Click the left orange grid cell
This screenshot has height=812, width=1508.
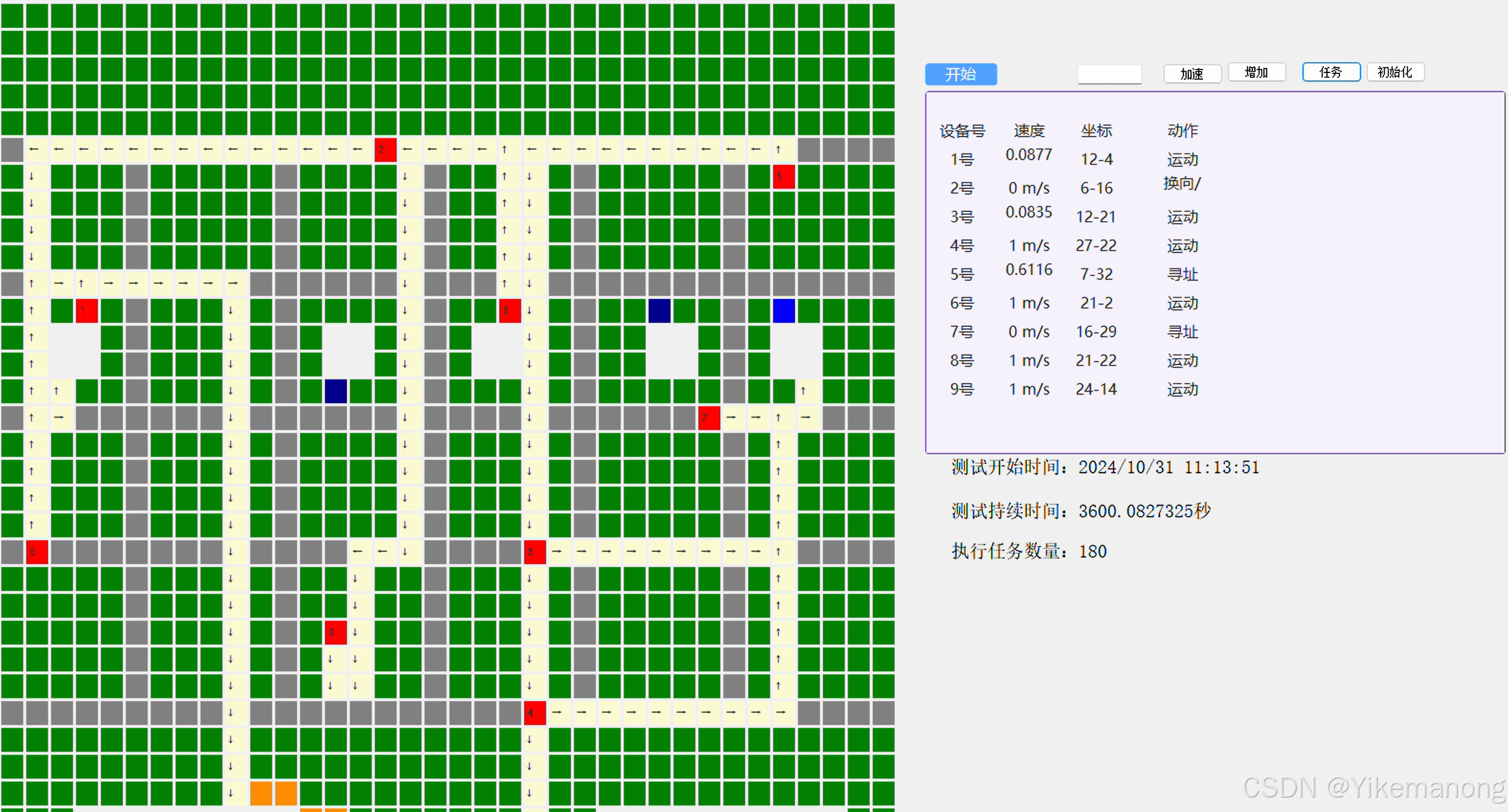coord(261,793)
